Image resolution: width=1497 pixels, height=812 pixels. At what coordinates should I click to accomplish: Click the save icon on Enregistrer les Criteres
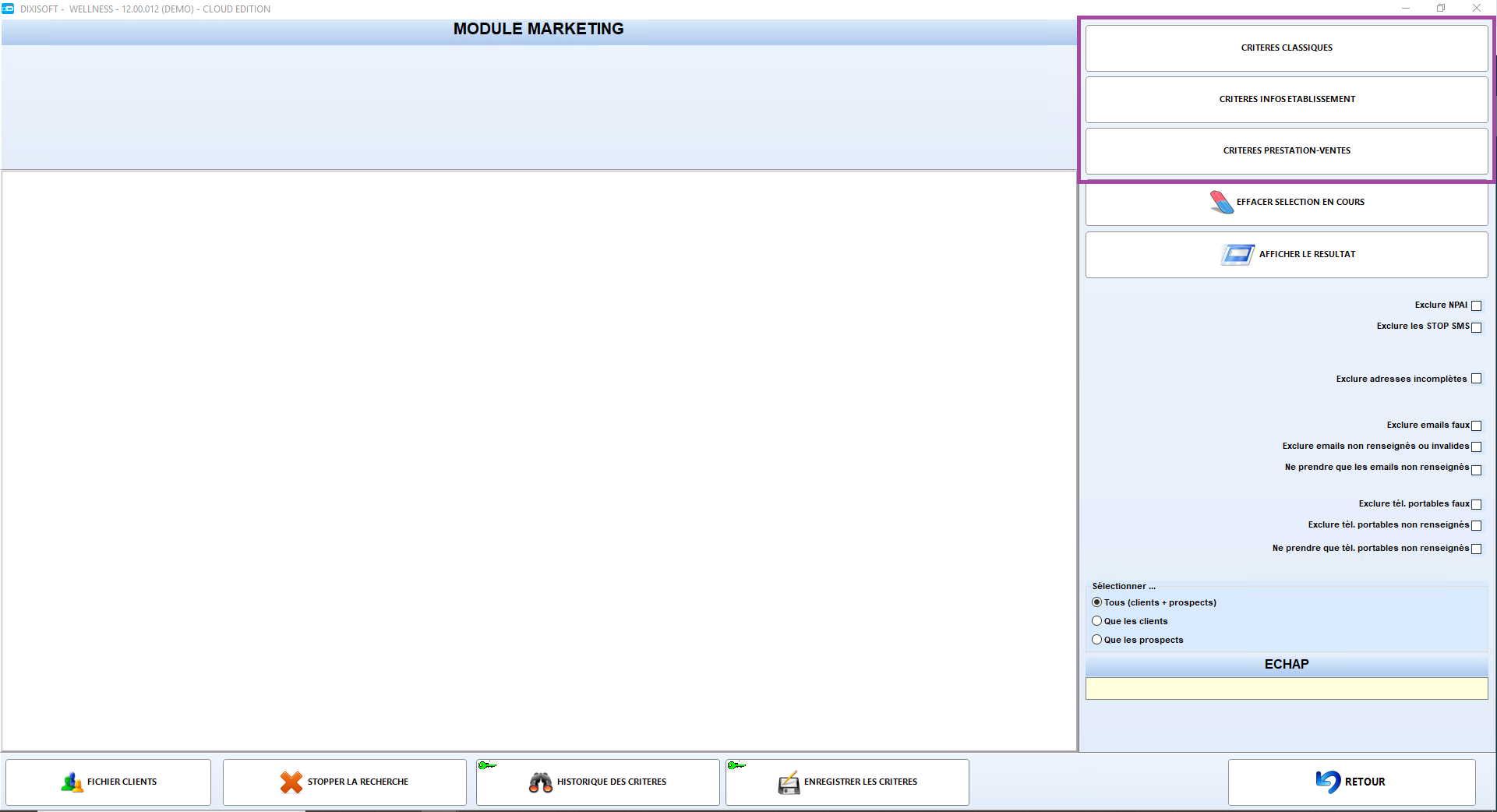pyautogui.click(x=789, y=782)
